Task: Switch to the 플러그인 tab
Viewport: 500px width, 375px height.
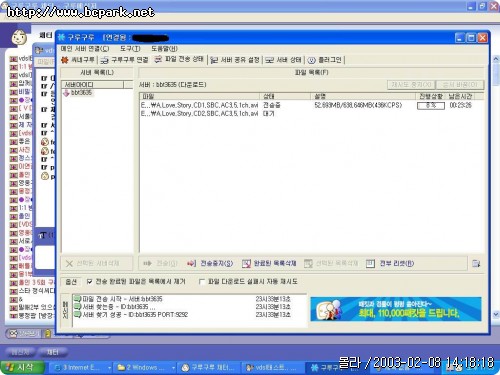Action: coord(325,60)
